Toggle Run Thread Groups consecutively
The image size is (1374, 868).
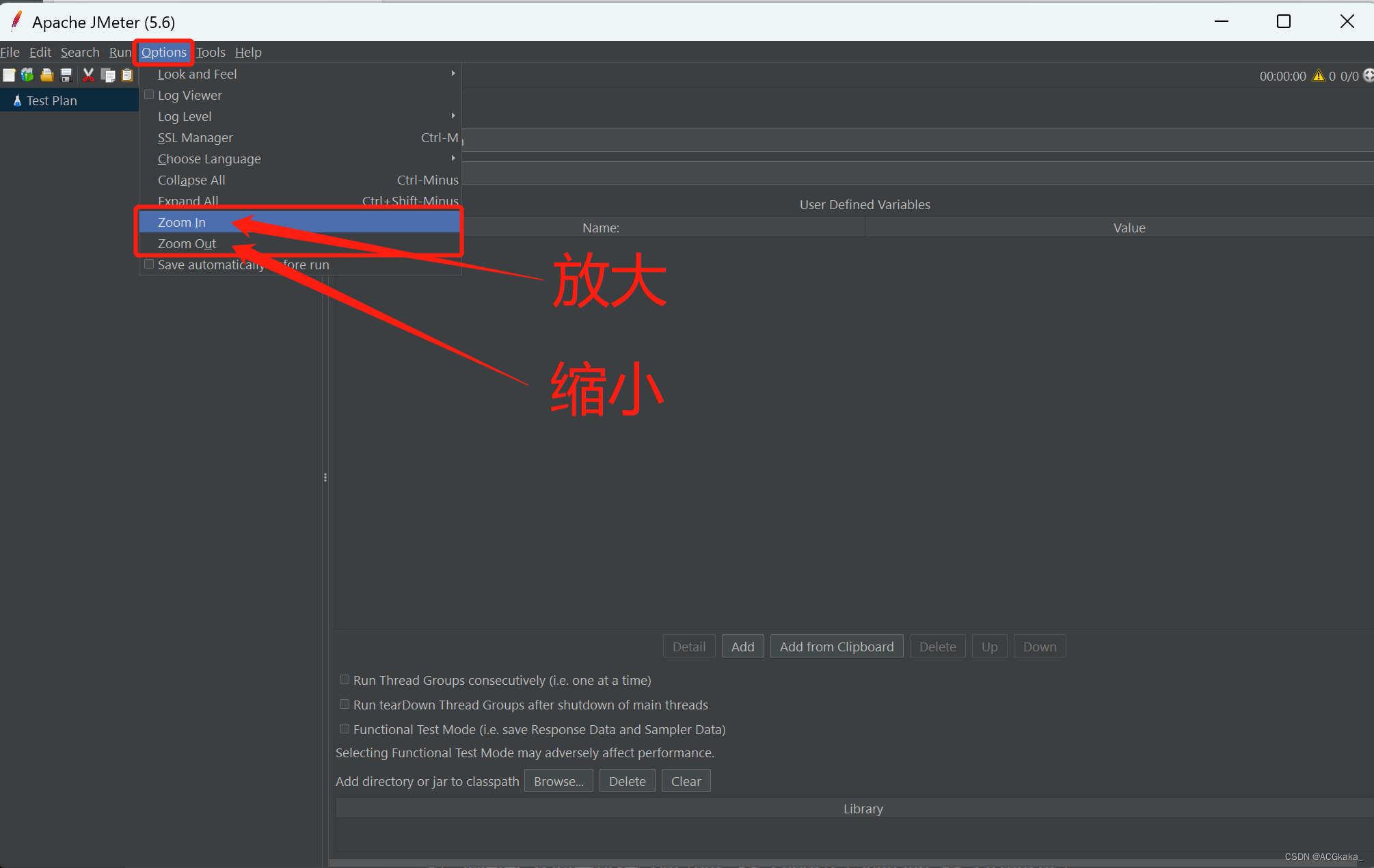click(x=345, y=680)
